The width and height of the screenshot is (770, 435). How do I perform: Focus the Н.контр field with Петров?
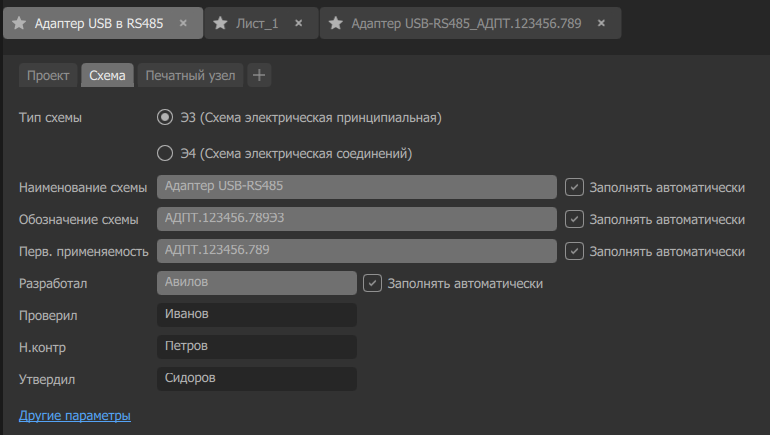(257, 347)
